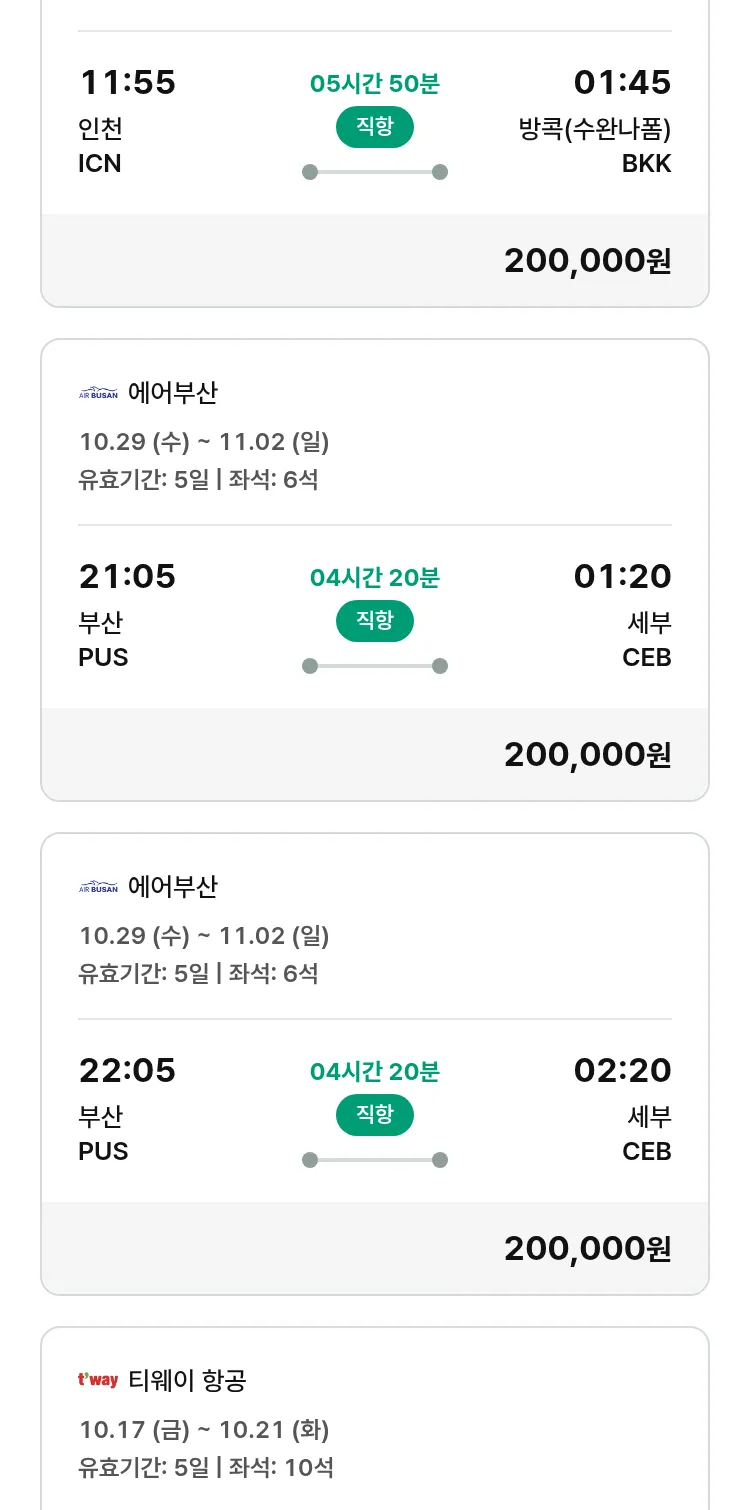Select the 200,000원 price on the 22:05 Cebu flight
Screen dimensions: 750x1510
coord(587,1249)
